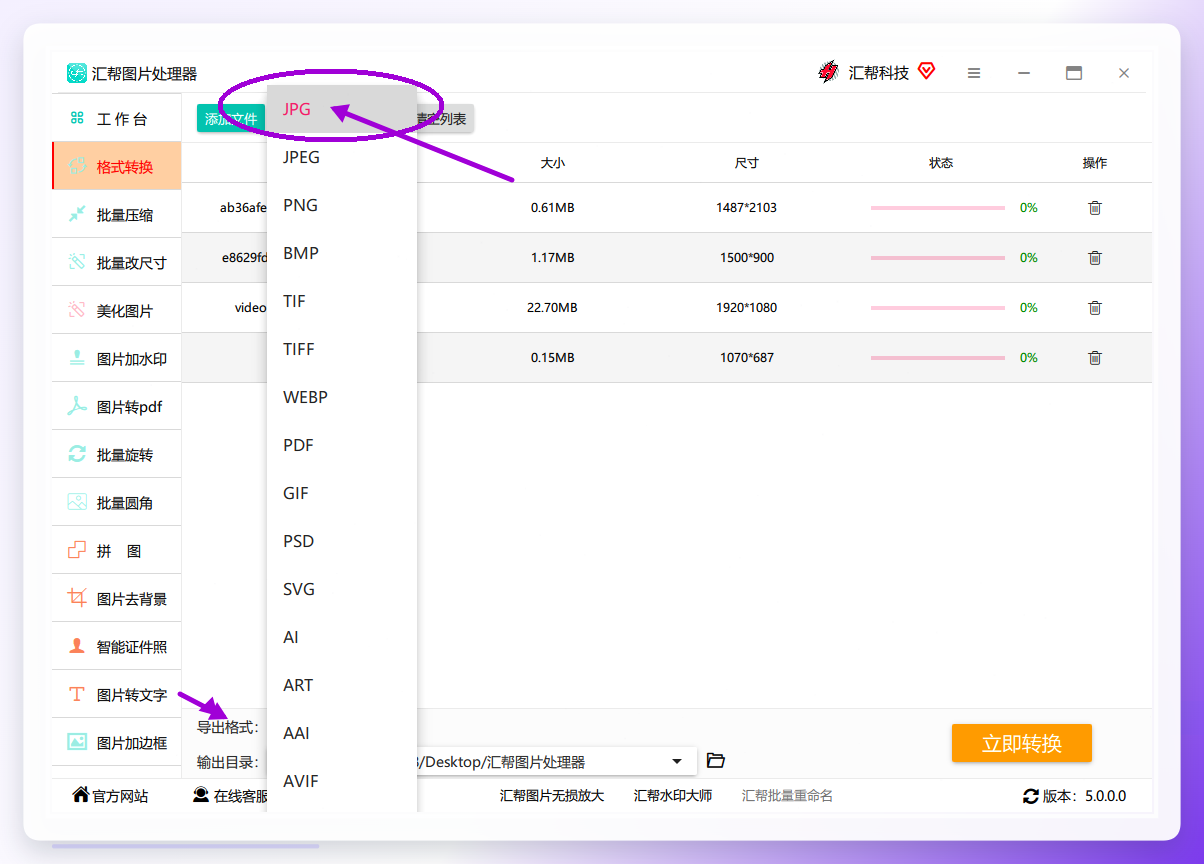This screenshot has width=1204, height=864.
Task: Go to 图片加边框 in sidebar
Action: pos(117,743)
